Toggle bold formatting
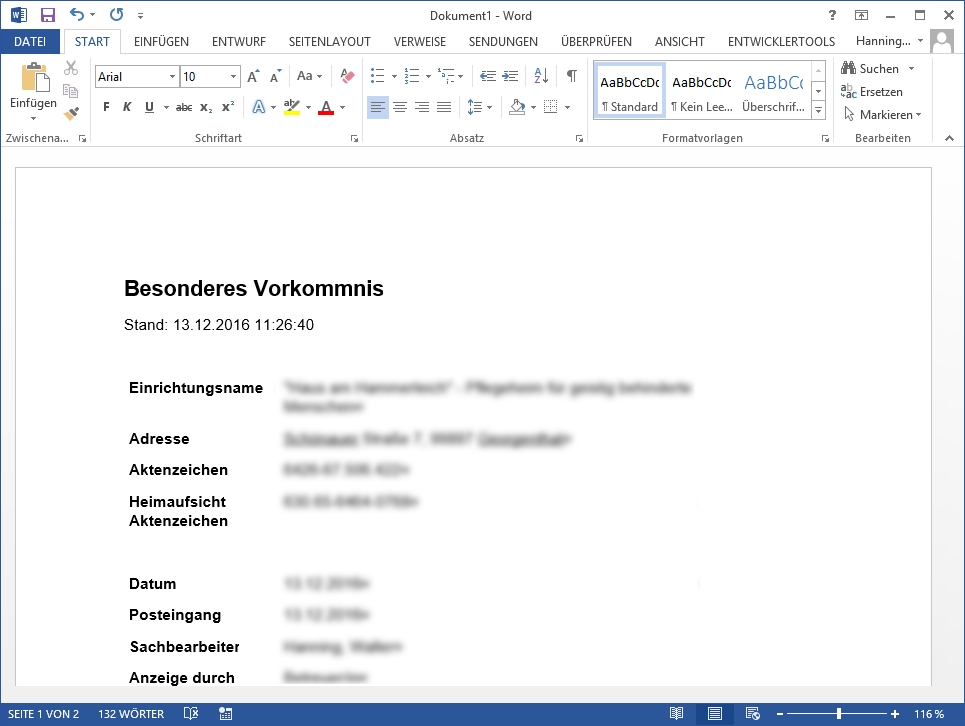 tap(106, 107)
